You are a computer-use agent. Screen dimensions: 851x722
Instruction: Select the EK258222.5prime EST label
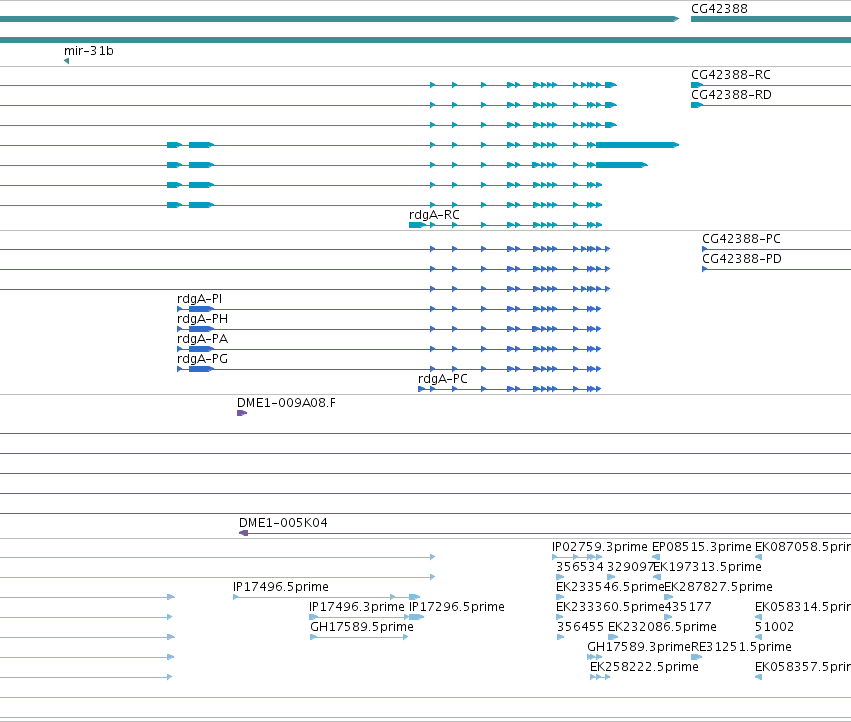point(644,667)
